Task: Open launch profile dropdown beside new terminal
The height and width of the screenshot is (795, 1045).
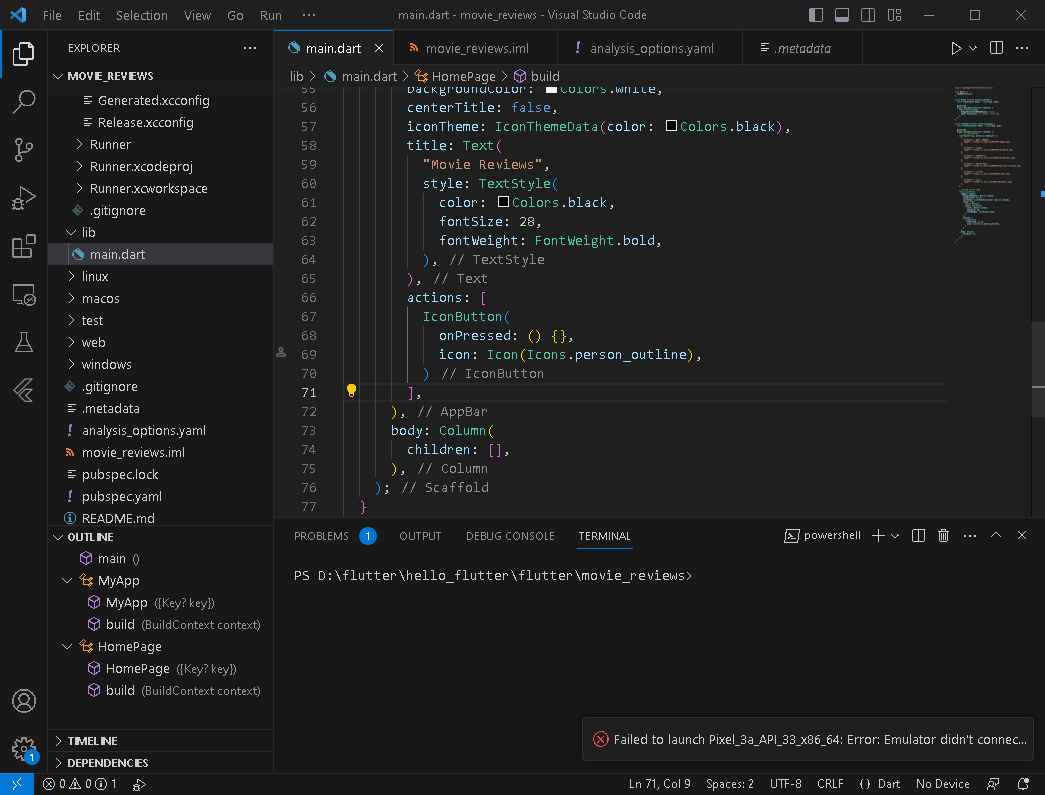Action: [895, 536]
